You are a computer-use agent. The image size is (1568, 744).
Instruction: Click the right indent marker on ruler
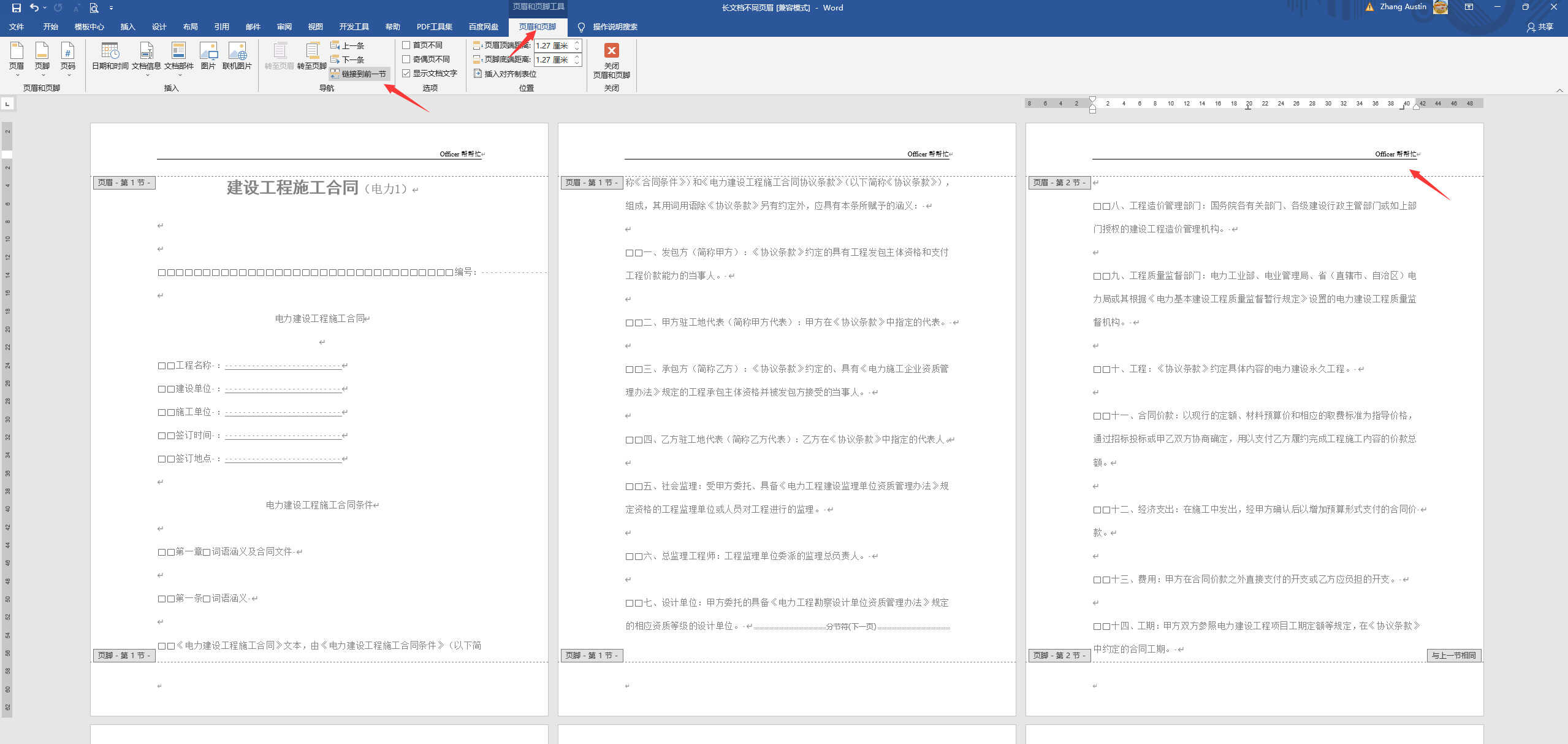click(x=1416, y=107)
